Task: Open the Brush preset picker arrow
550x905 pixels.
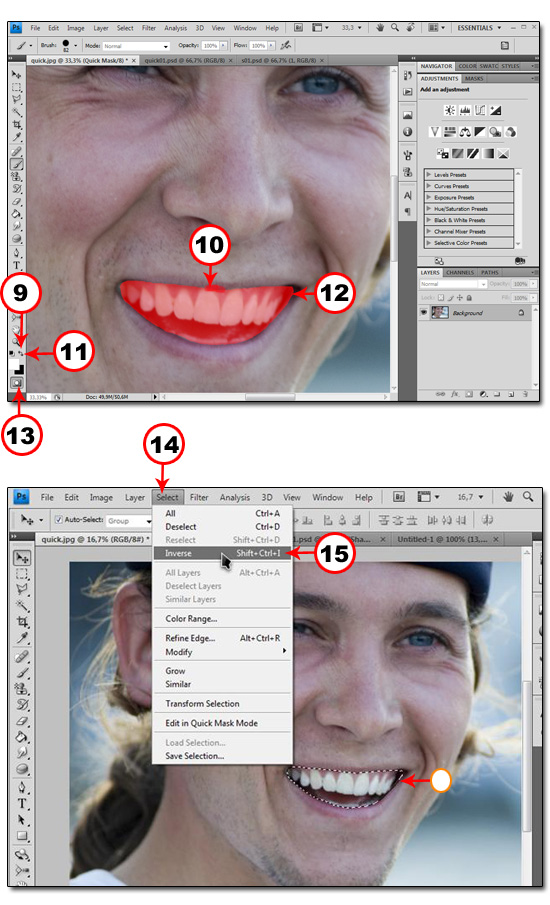Action: 76,45
